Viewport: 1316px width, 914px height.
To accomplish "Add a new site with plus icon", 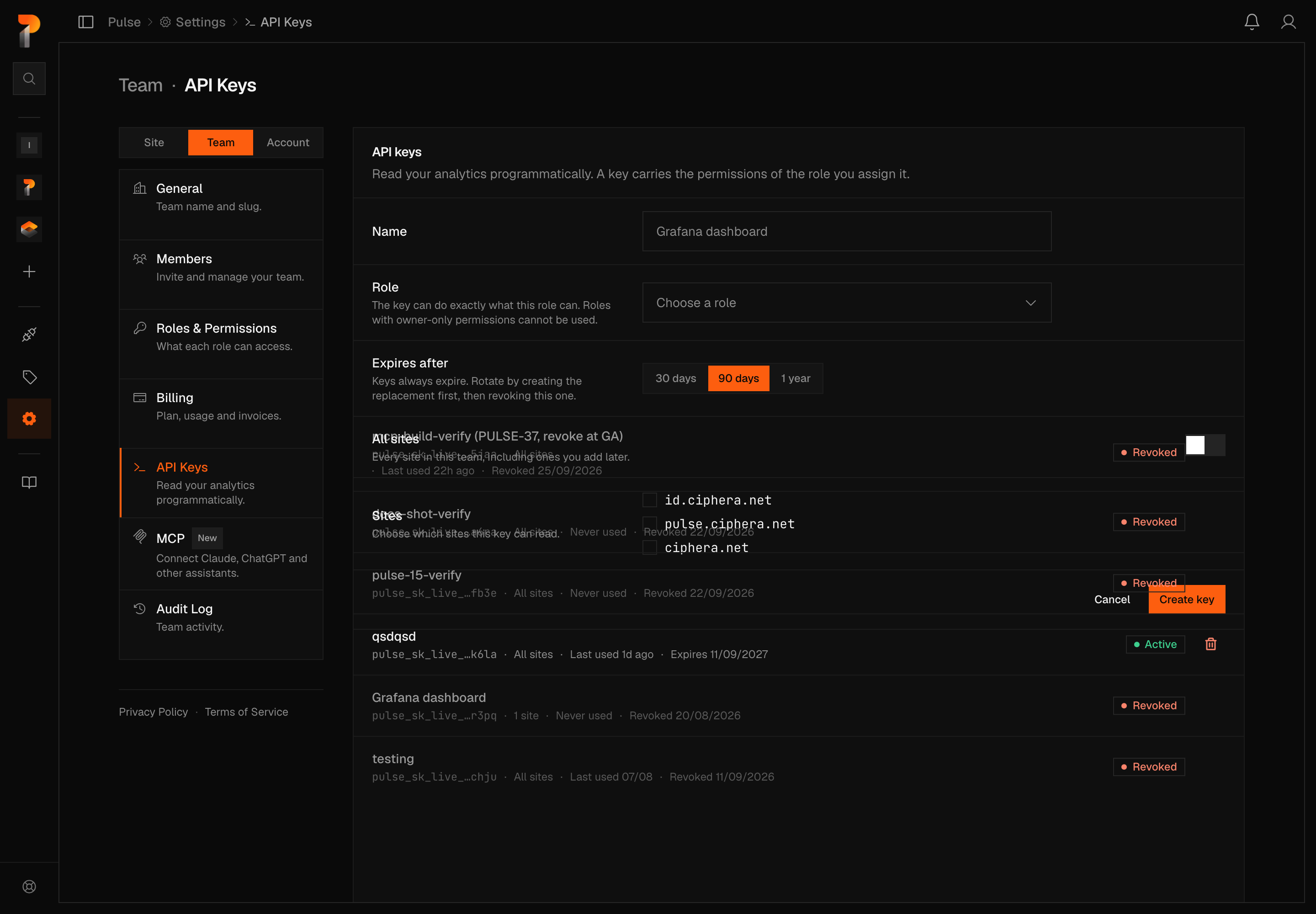I will coord(29,271).
